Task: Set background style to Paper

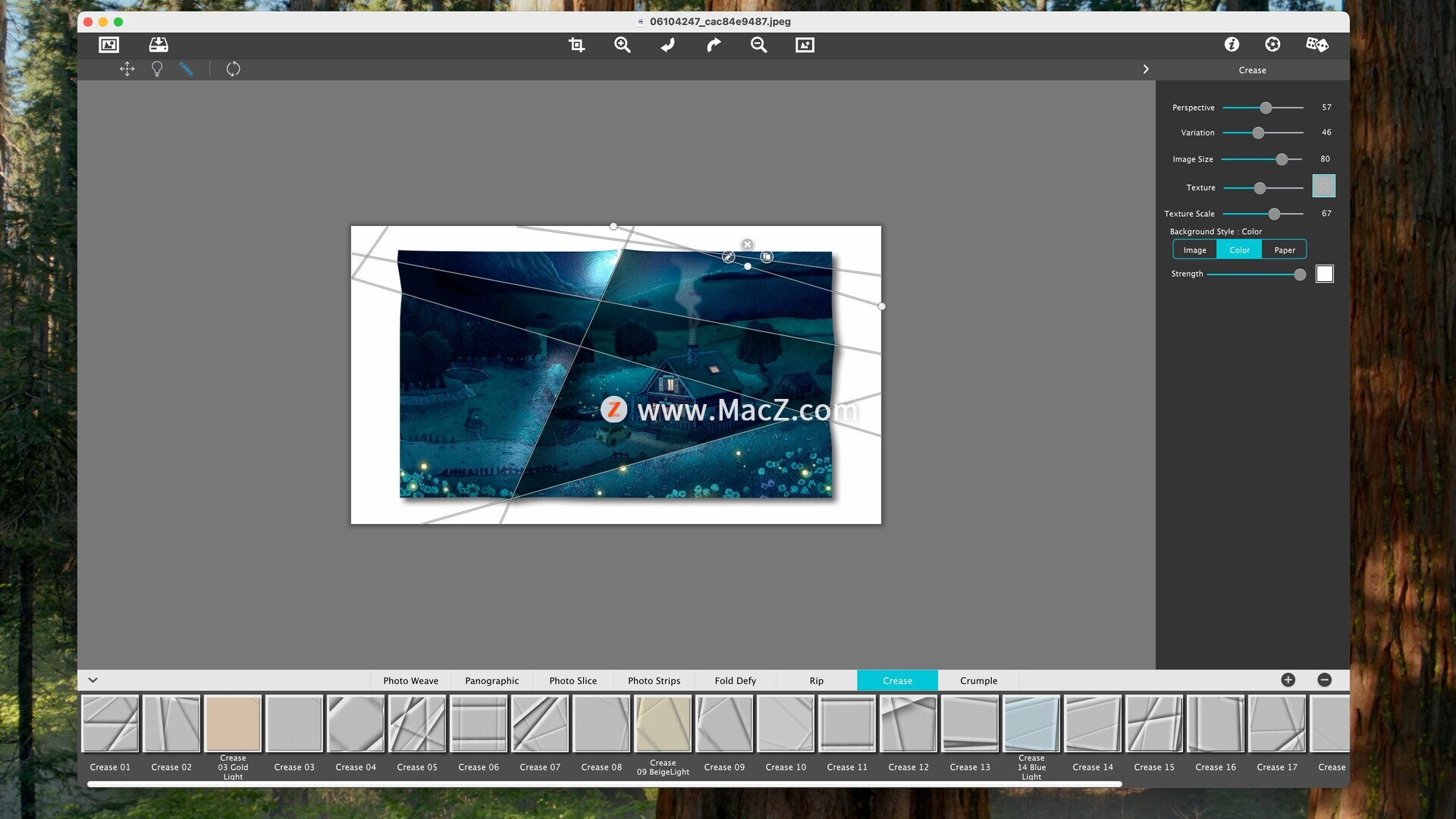Action: click(x=1285, y=249)
